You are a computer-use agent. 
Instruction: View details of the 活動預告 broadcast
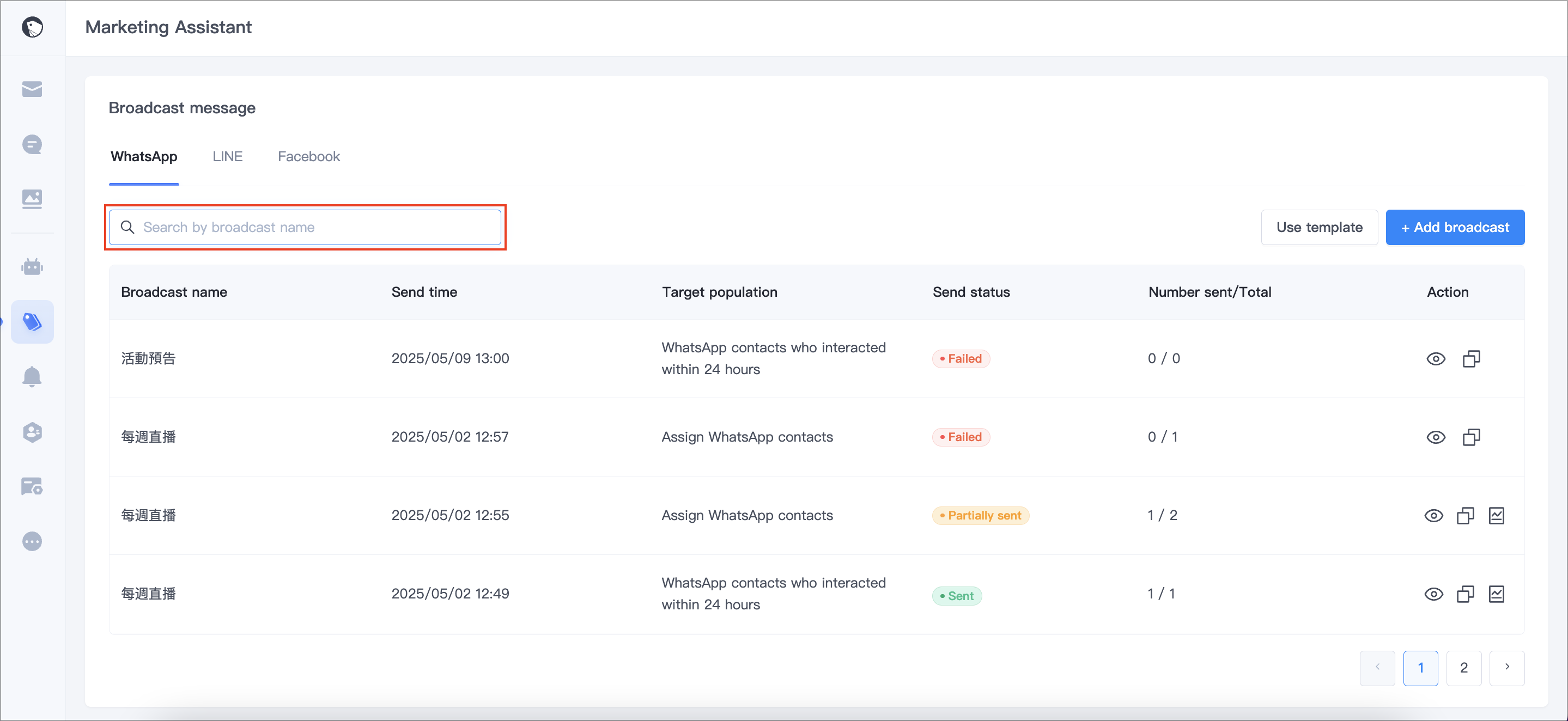pyautogui.click(x=1435, y=358)
